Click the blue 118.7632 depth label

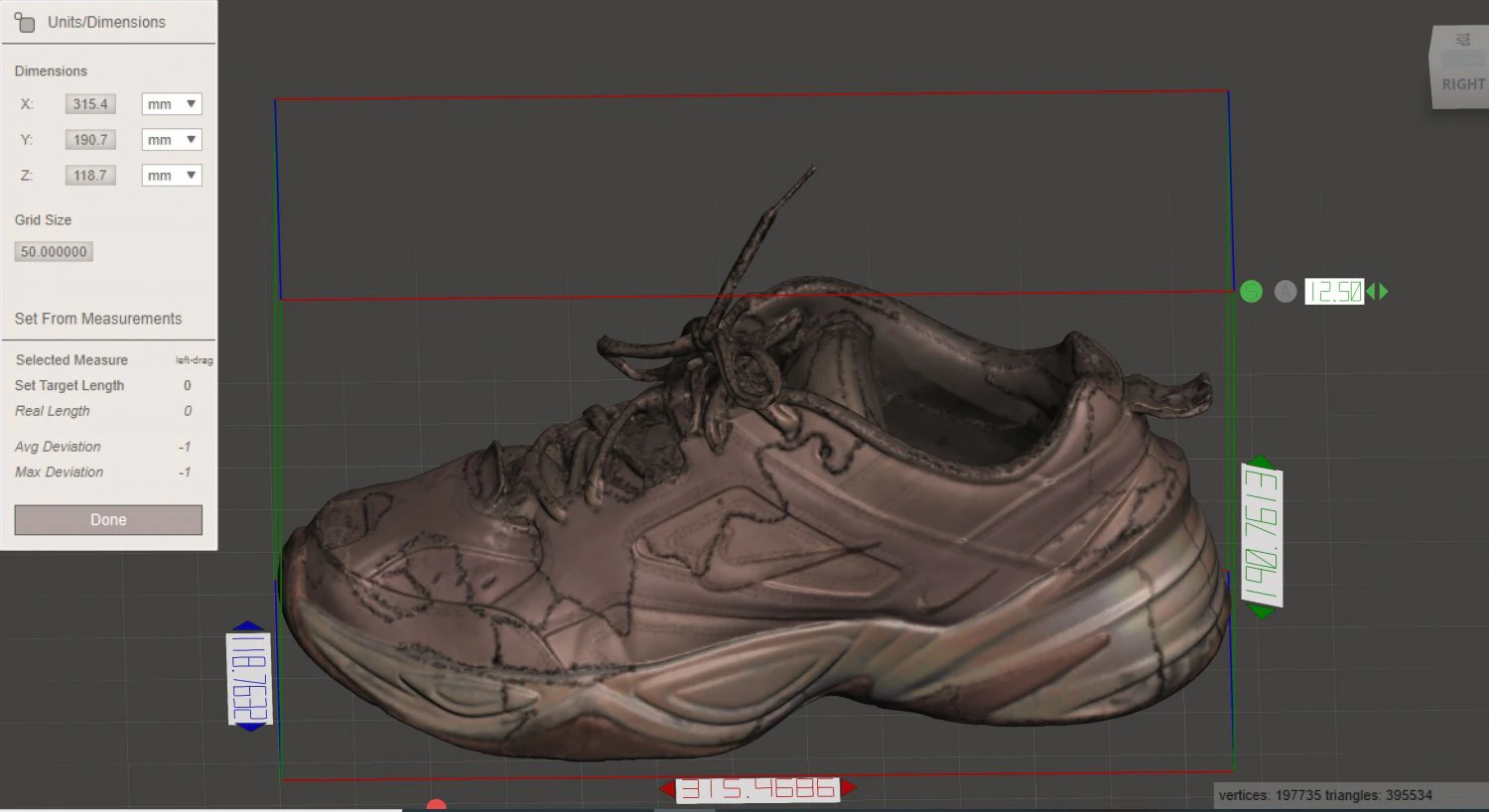point(249,678)
